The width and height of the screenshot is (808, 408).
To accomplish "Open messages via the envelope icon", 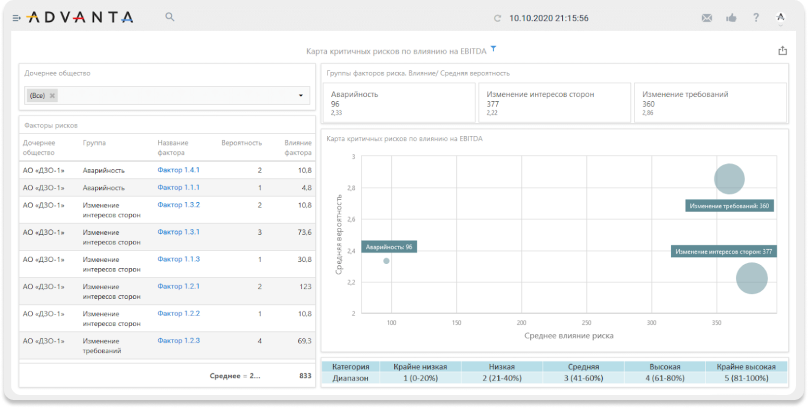I will tap(707, 18).
